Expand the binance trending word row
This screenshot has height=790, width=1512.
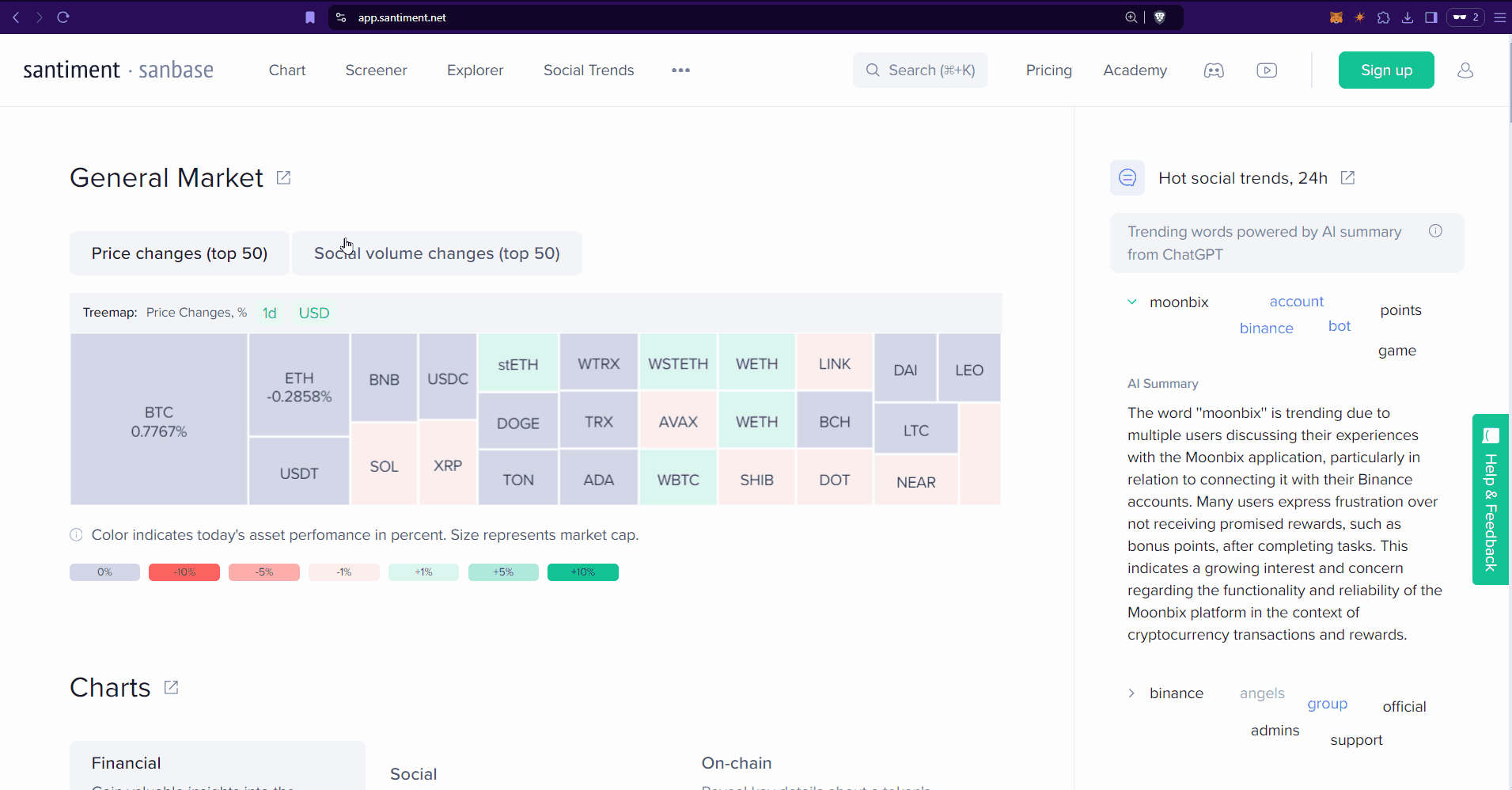point(1132,693)
